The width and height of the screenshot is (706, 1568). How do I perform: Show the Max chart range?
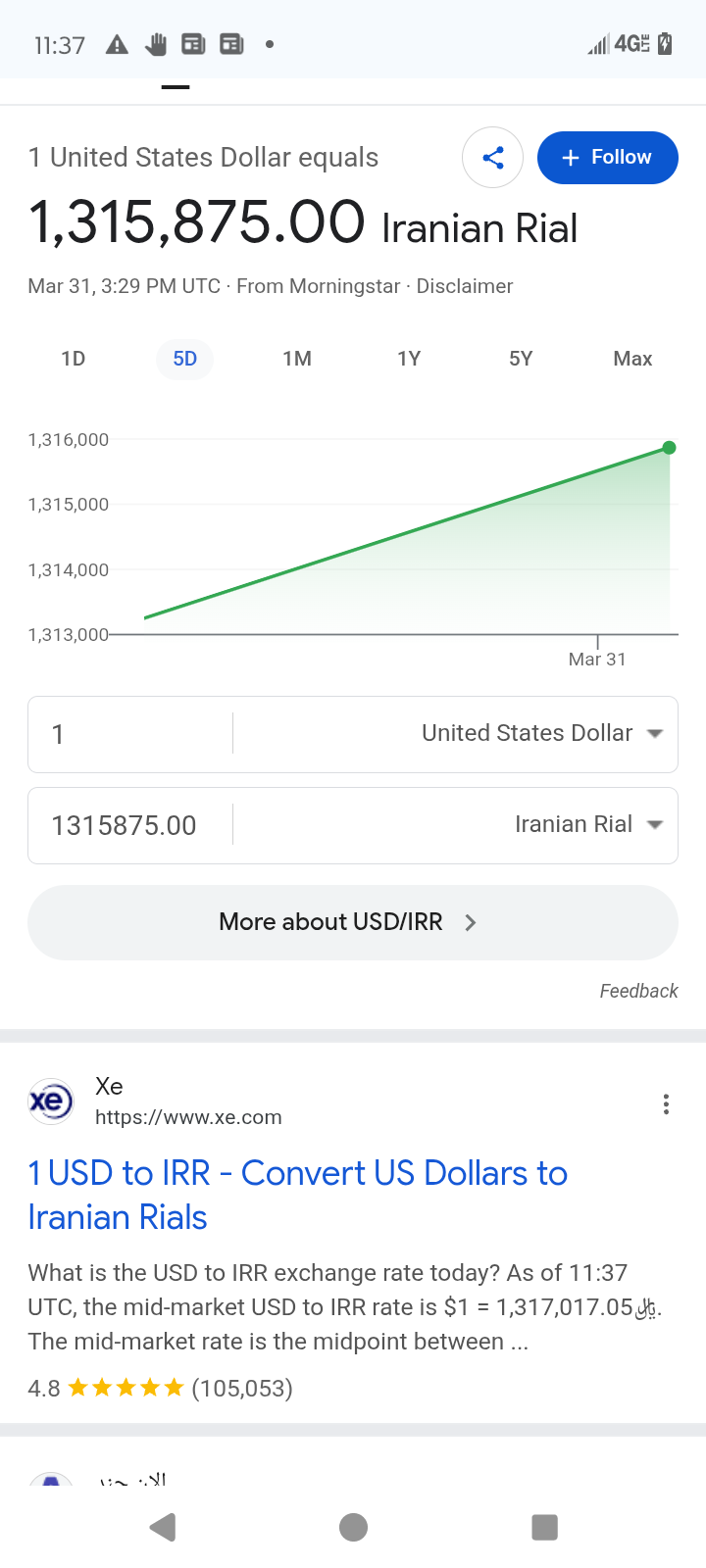[x=632, y=359]
